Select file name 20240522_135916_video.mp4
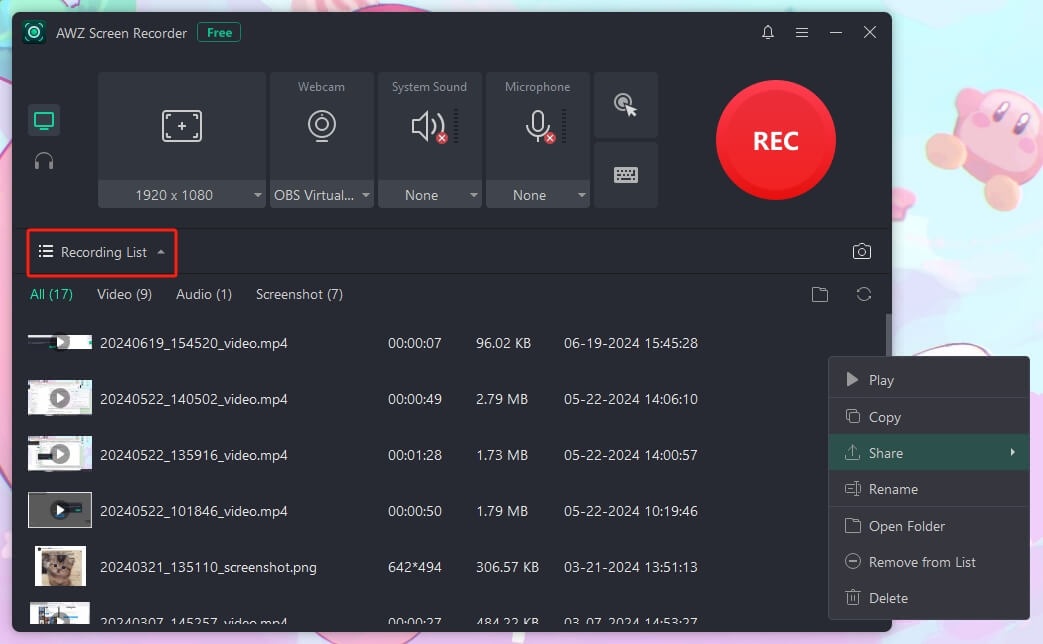 click(x=194, y=455)
